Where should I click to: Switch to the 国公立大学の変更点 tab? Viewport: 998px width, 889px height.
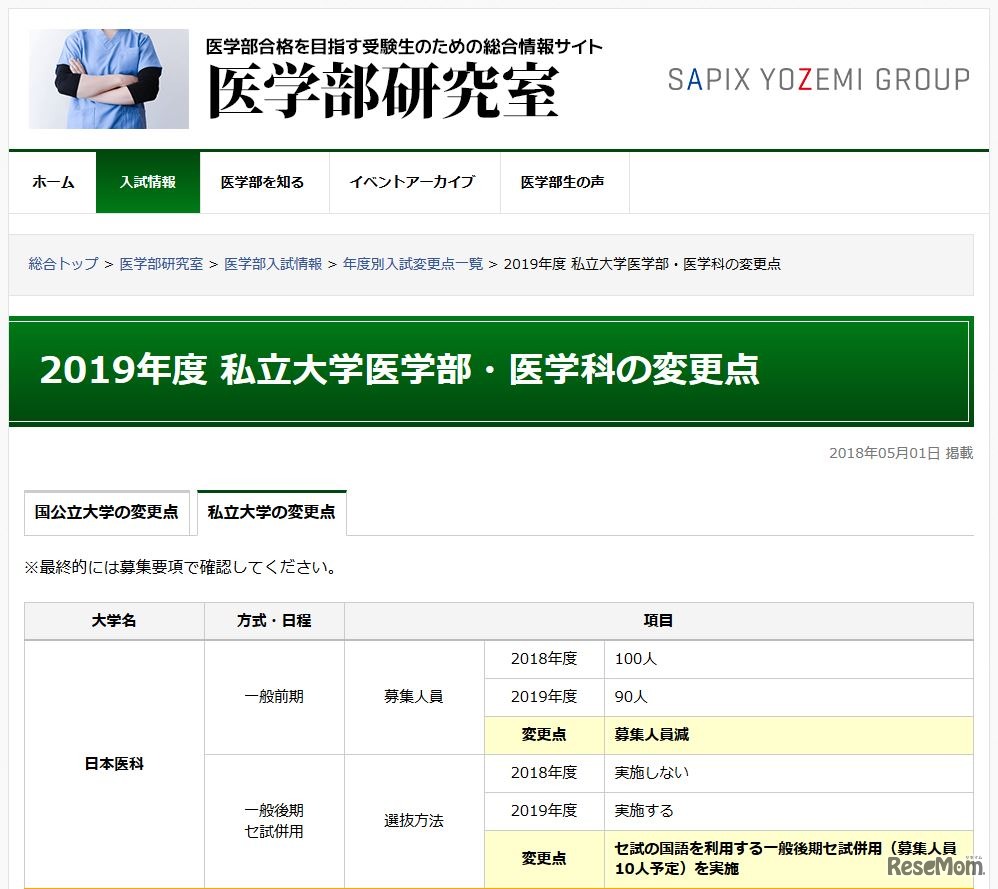[106, 512]
